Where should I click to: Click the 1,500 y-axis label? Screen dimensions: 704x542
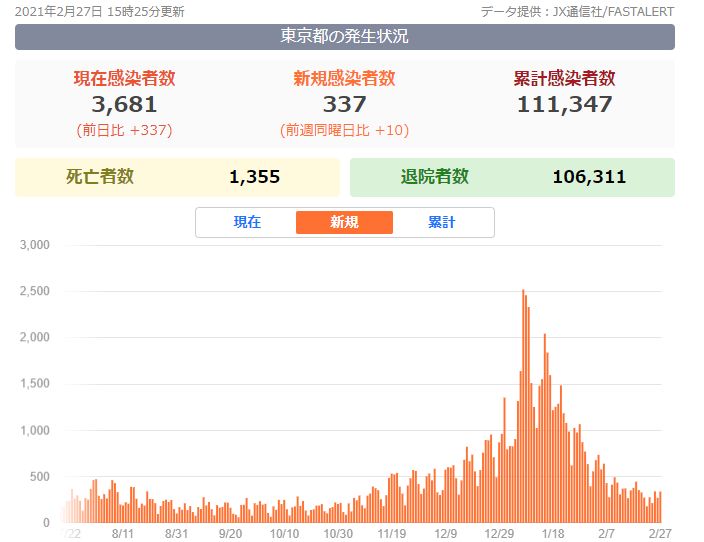coord(35,383)
